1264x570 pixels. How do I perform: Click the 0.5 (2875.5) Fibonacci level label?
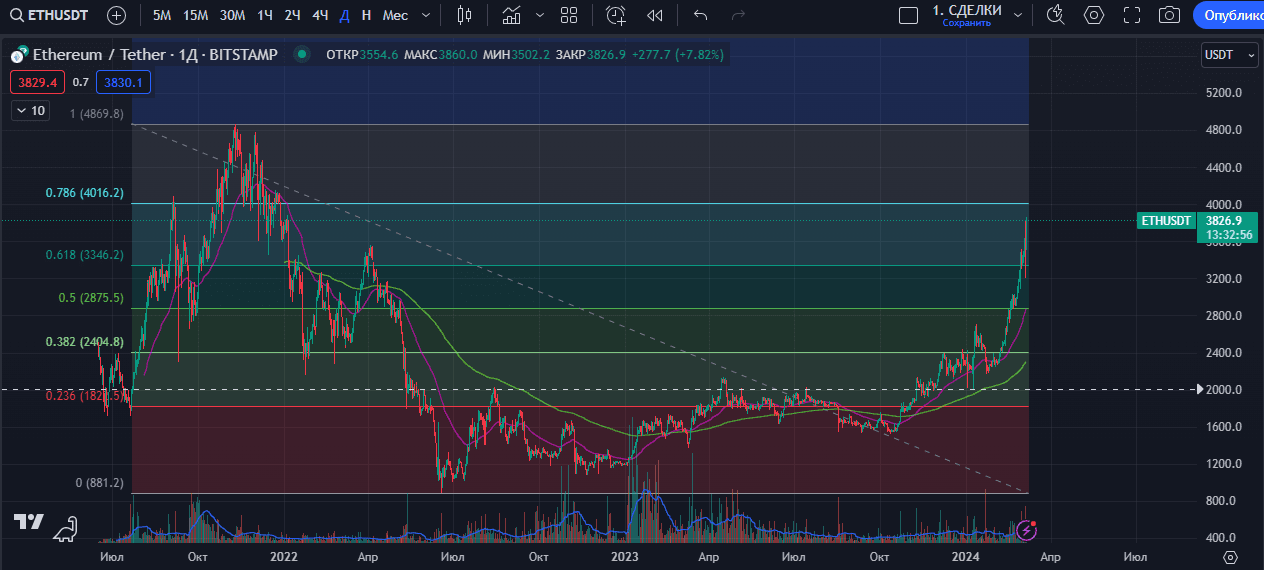[x=92, y=298]
